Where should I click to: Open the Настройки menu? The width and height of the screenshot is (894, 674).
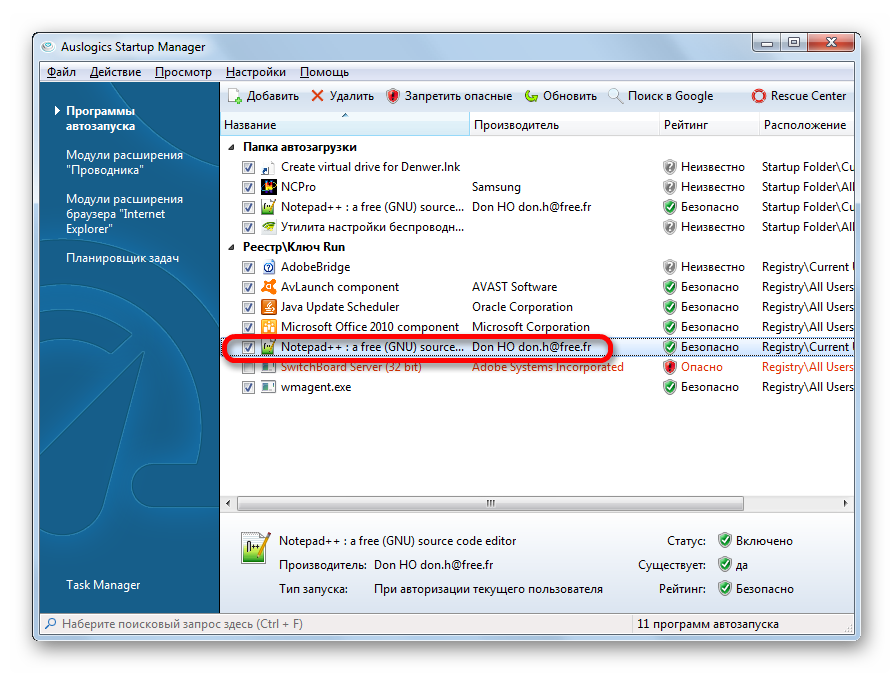(x=255, y=72)
